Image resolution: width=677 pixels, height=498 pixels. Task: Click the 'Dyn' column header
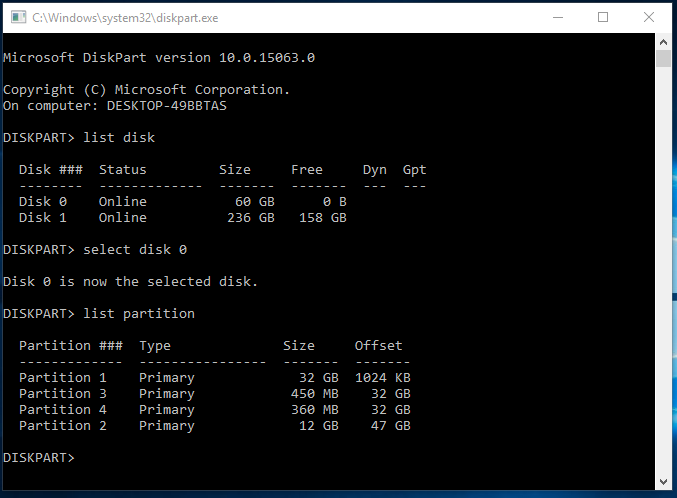point(375,170)
